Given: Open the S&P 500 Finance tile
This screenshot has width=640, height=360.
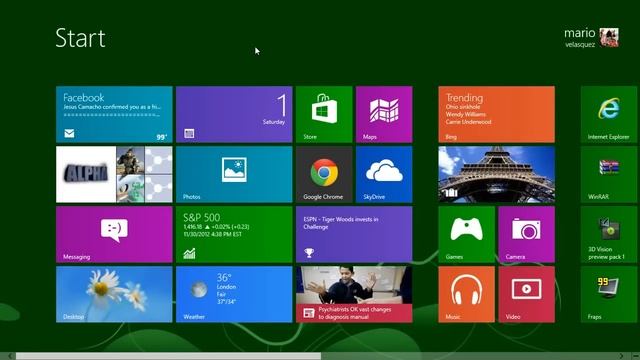Looking at the screenshot, I should click(x=234, y=234).
